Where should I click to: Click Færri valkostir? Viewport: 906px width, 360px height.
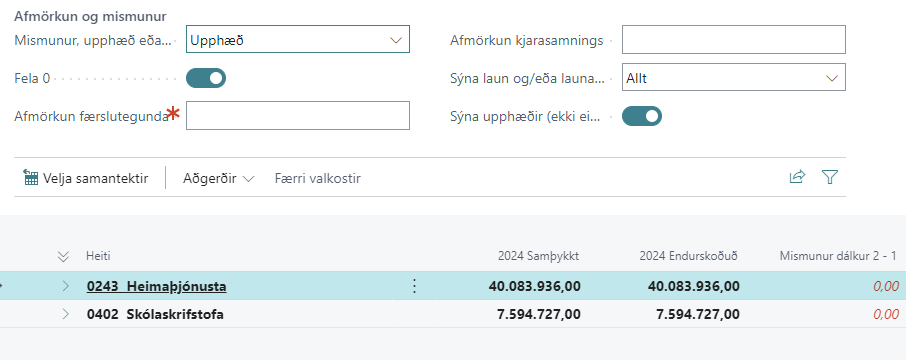318,178
